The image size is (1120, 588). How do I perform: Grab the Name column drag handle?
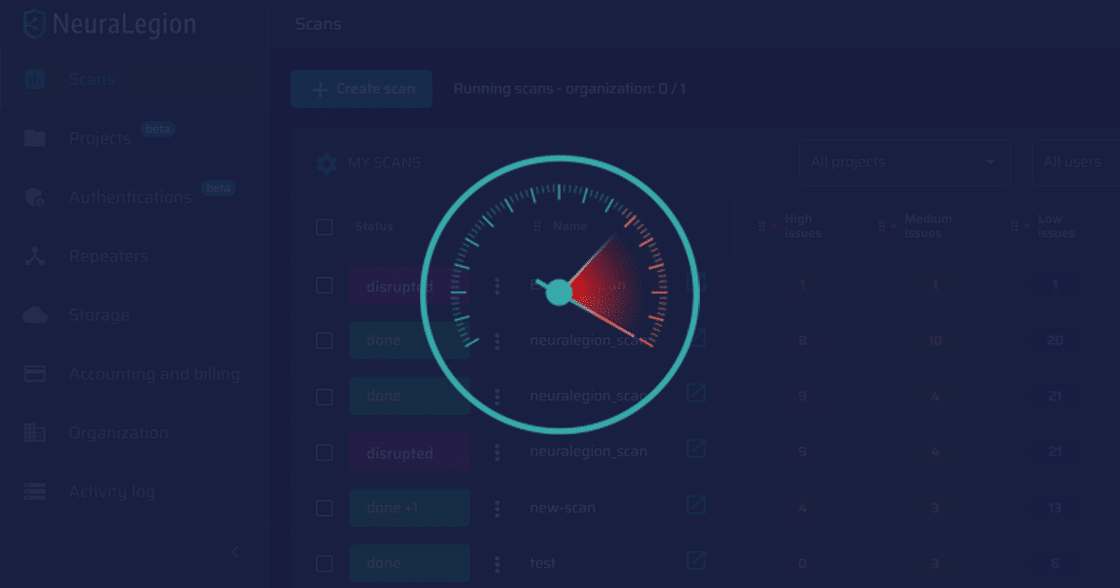[x=537, y=226]
